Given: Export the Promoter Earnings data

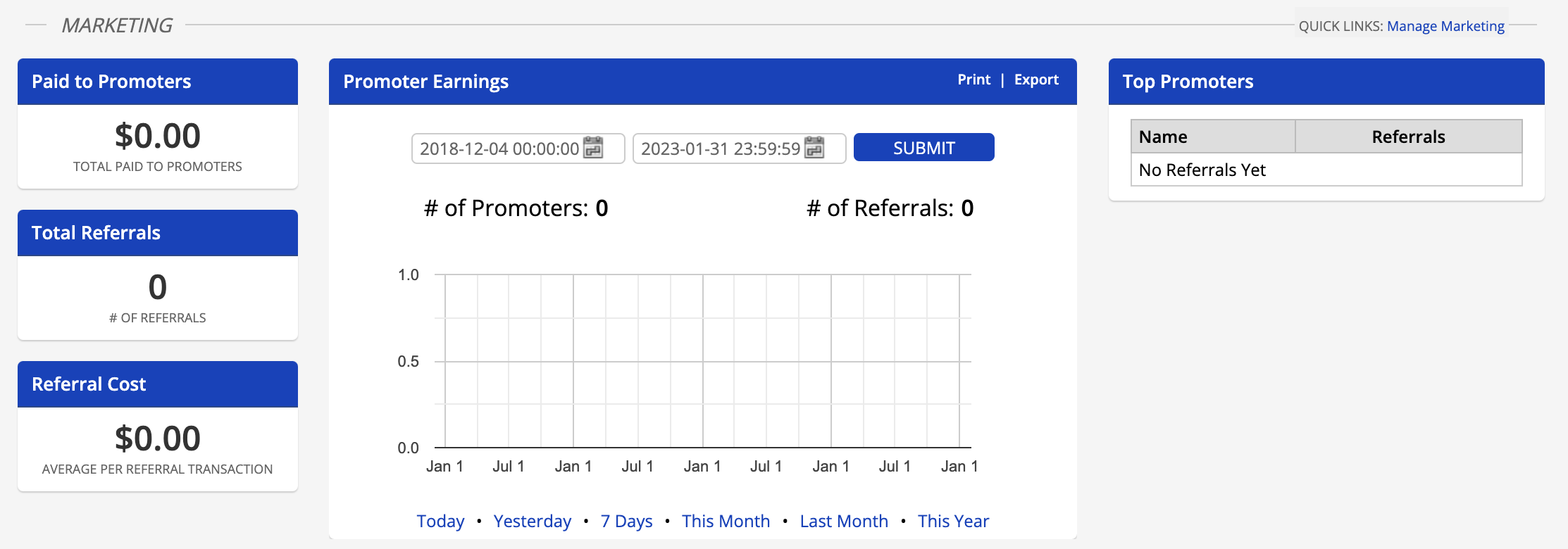Looking at the screenshot, I should tap(1036, 80).
